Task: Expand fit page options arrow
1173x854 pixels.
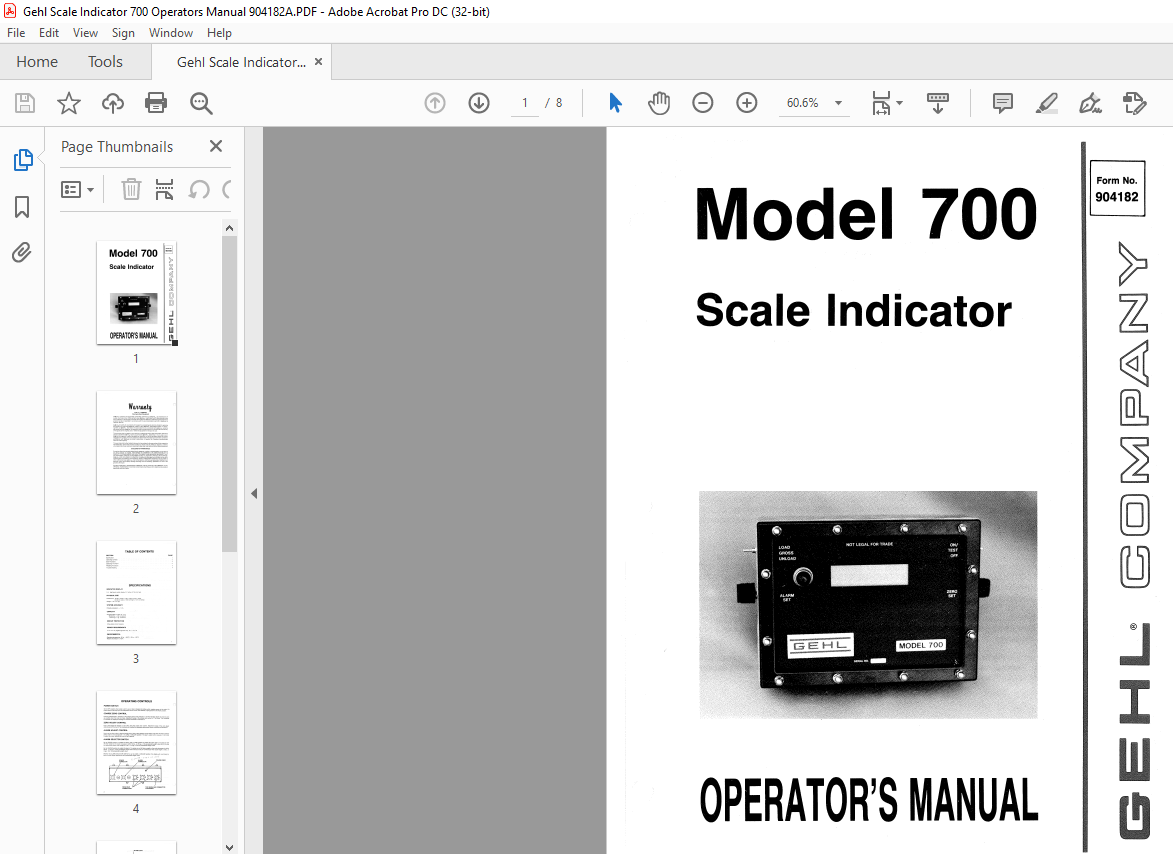Action: [x=900, y=103]
